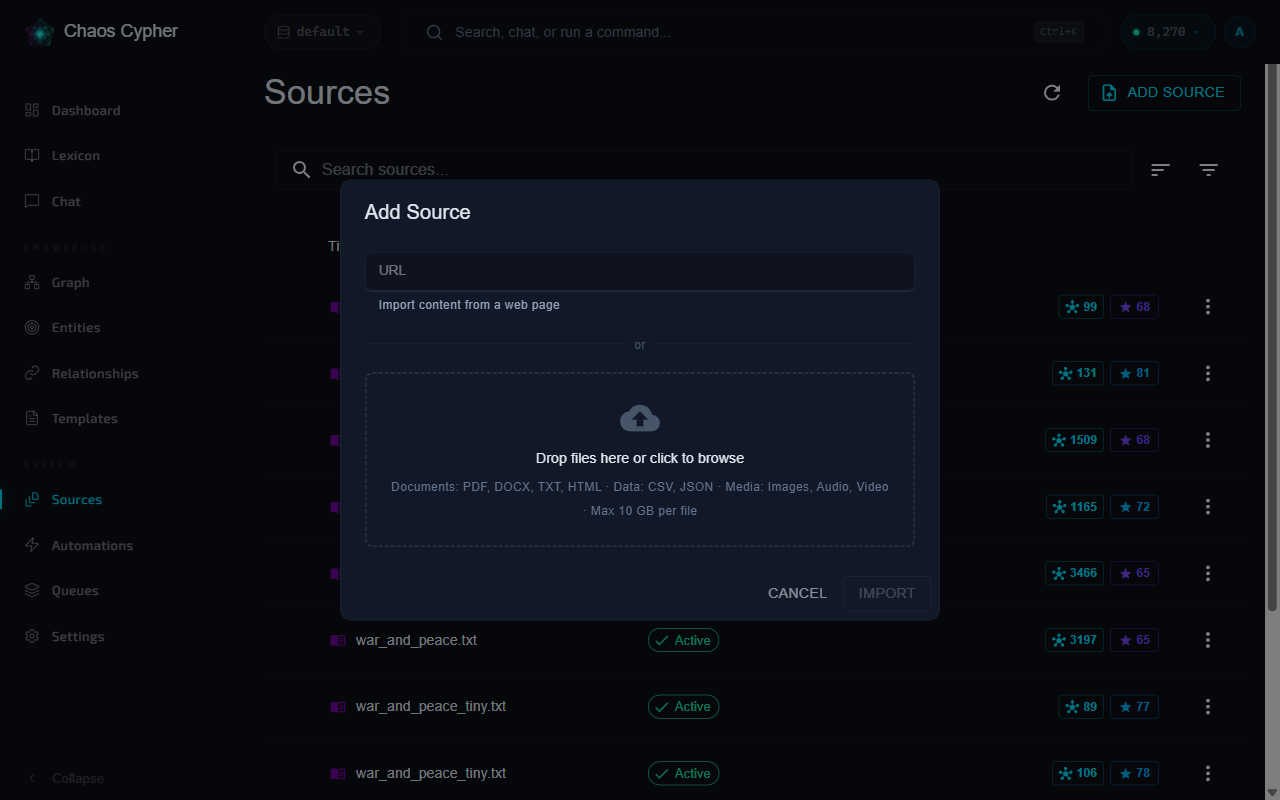This screenshot has height=800, width=1280.
Task: Open the Dashboard page
Action: pyautogui.click(x=86, y=110)
